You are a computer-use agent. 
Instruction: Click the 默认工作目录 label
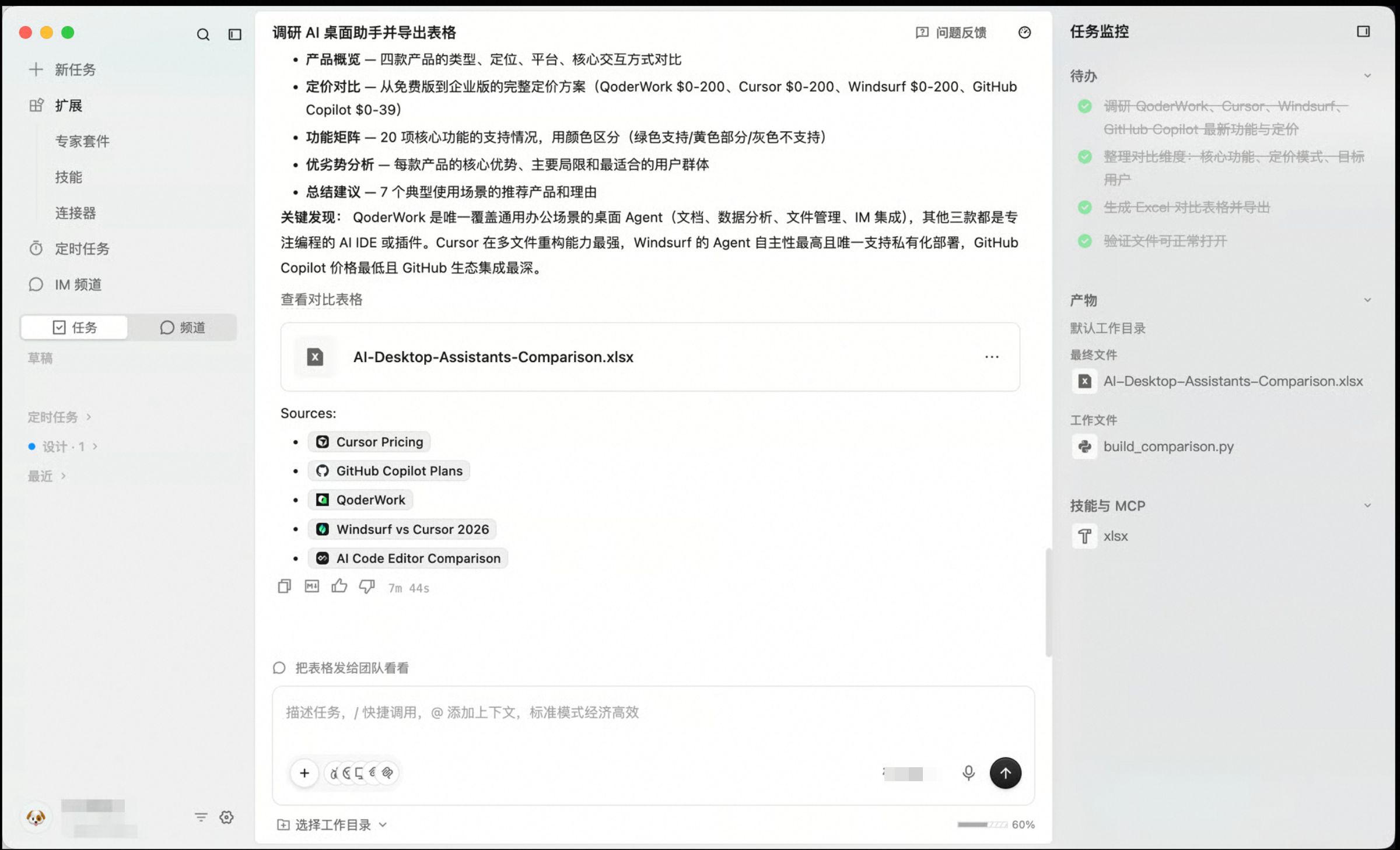[x=1108, y=328]
